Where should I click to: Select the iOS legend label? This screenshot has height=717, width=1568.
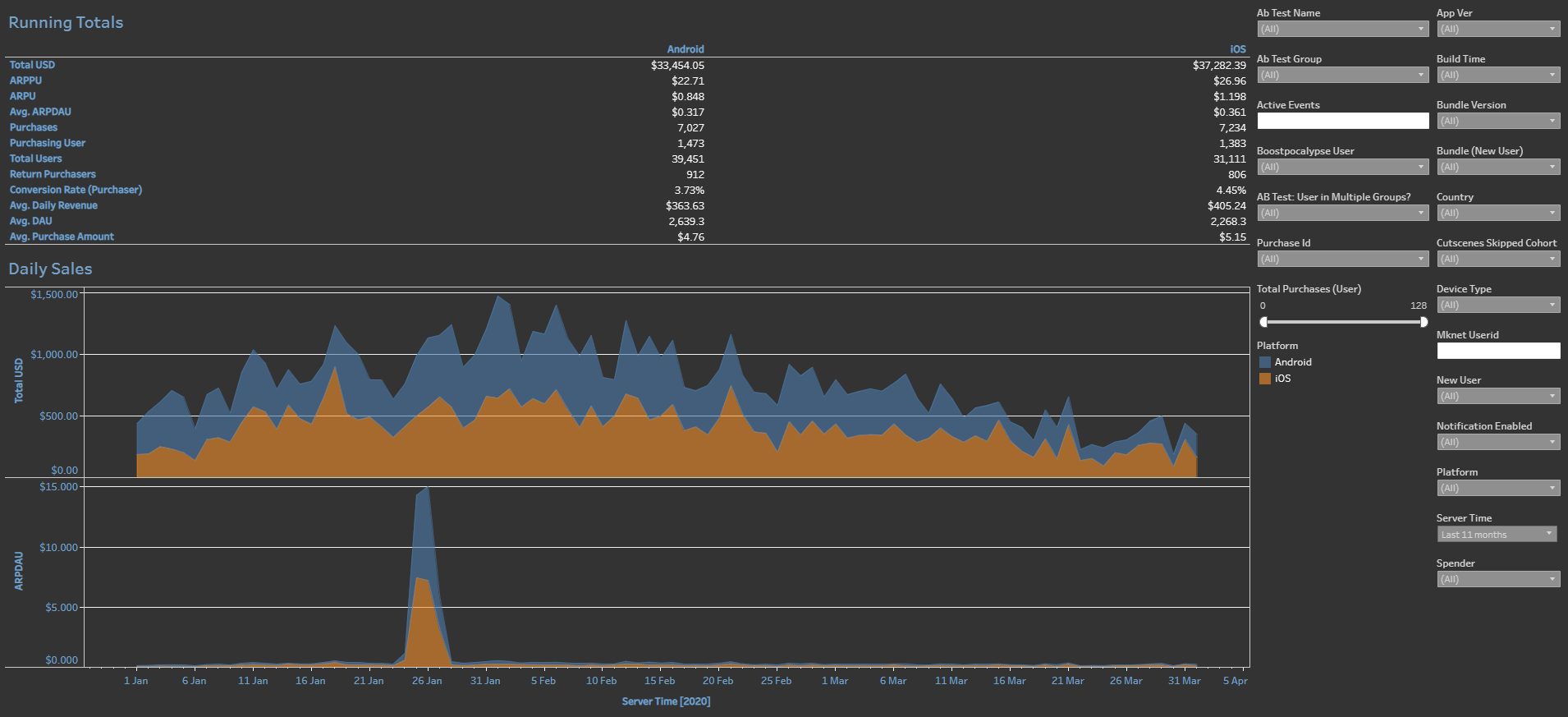coord(1282,379)
